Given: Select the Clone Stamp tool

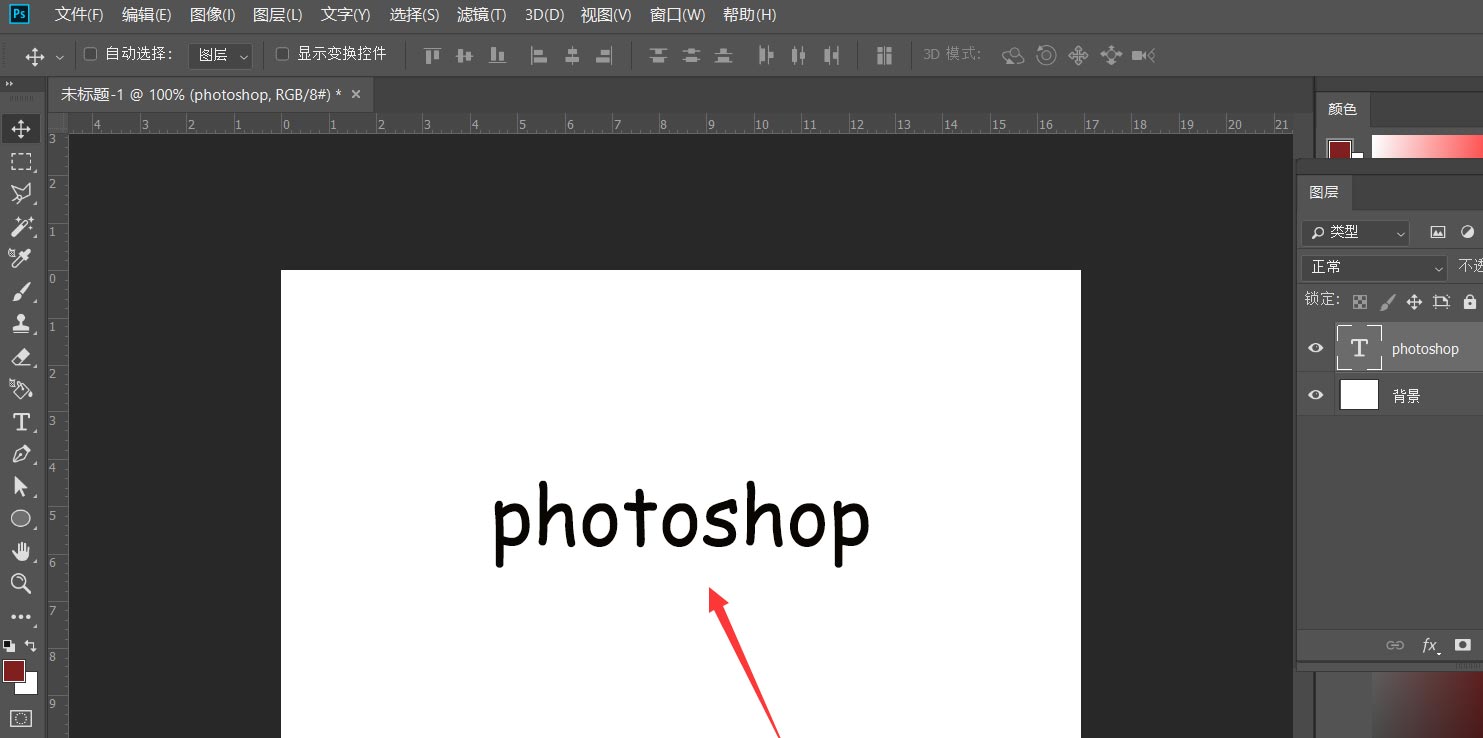Looking at the screenshot, I should [21, 324].
